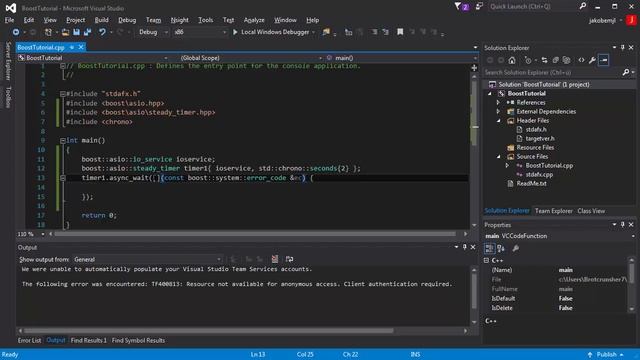This screenshot has width=640, height=360.
Task: Collapse the Source Files folder
Action: [x=499, y=157]
